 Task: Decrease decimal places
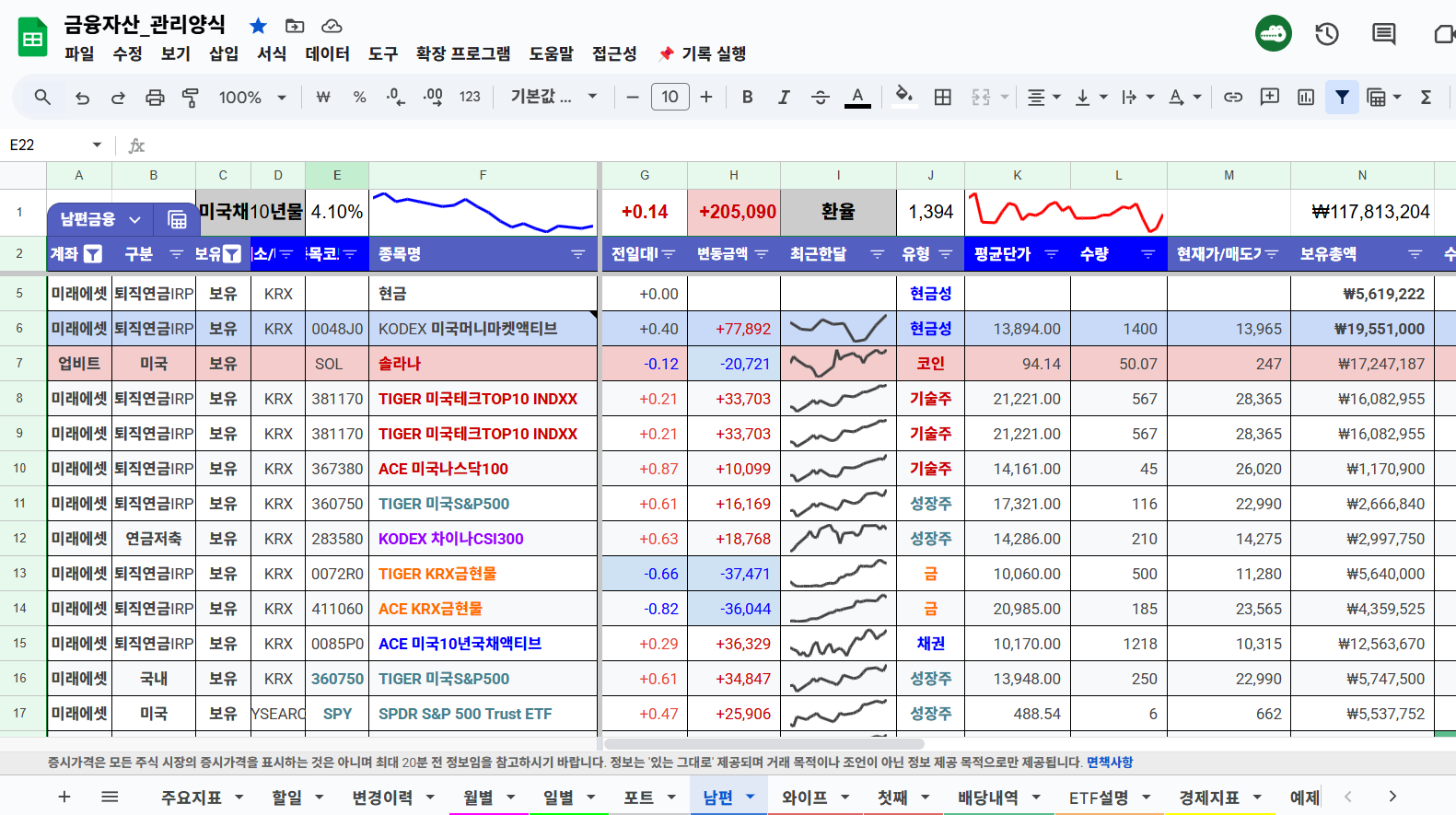(395, 97)
